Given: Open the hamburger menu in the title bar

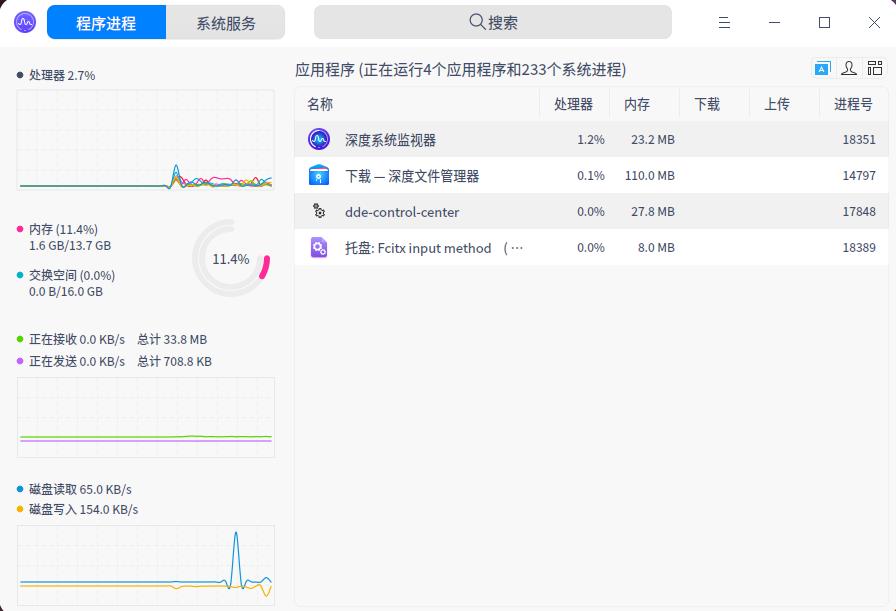Looking at the screenshot, I should 724,22.
